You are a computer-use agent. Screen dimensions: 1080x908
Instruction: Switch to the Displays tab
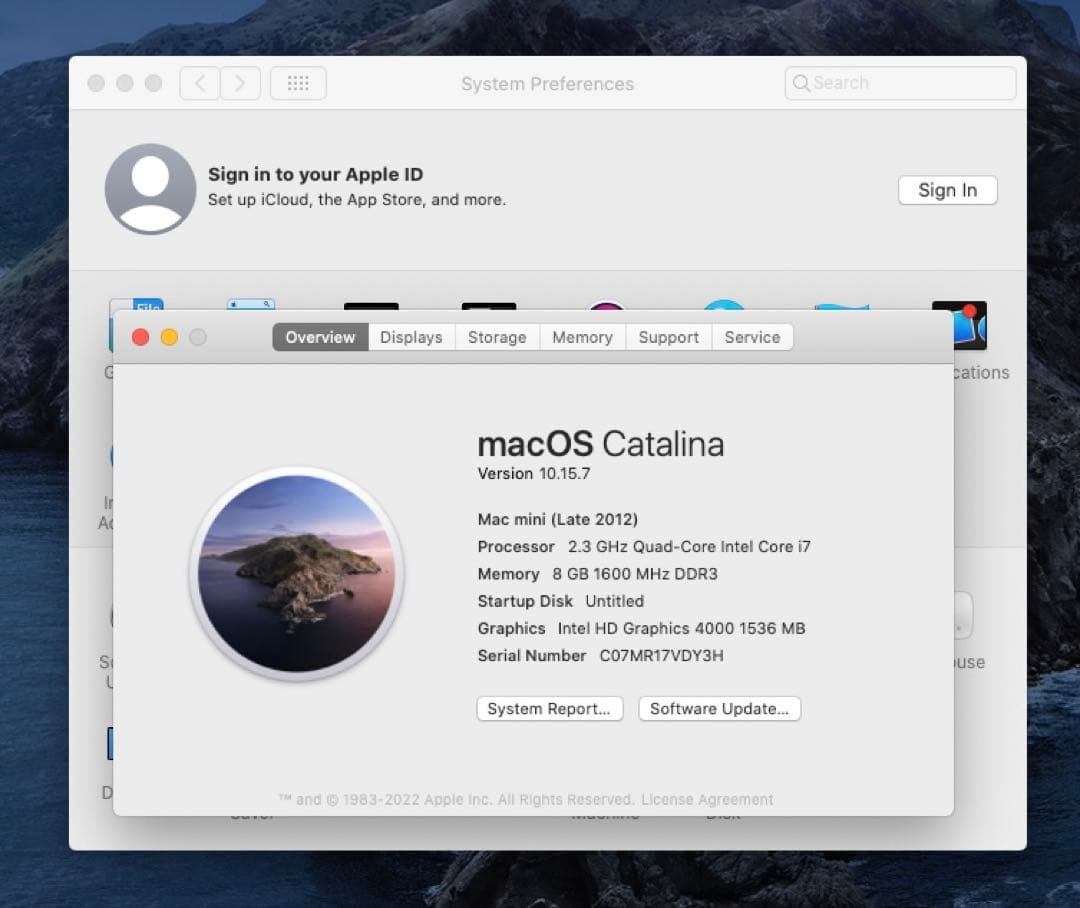click(x=411, y=337)
